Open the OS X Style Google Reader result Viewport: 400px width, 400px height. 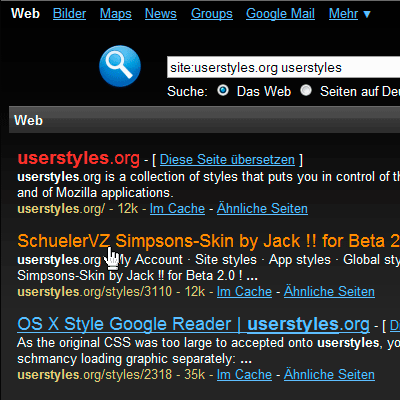tap(193, 324)
